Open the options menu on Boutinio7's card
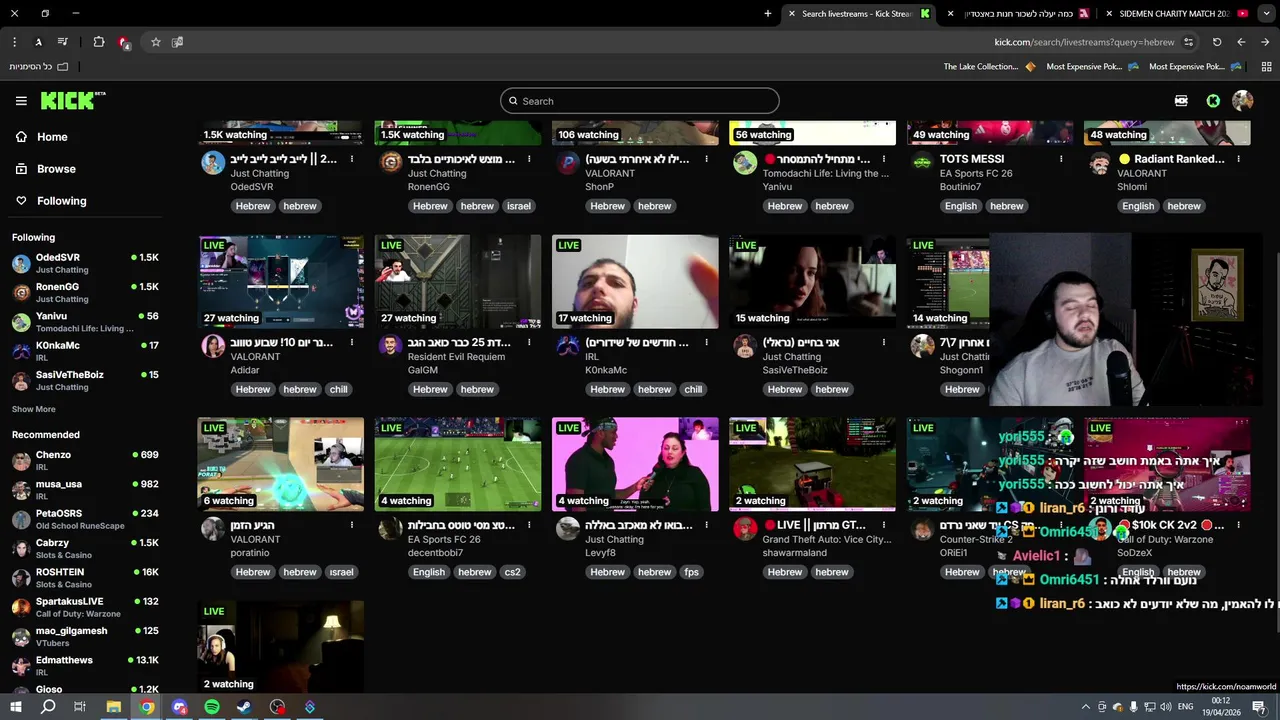Viewport: 1280px width, 720px height. pos(1061,159)
